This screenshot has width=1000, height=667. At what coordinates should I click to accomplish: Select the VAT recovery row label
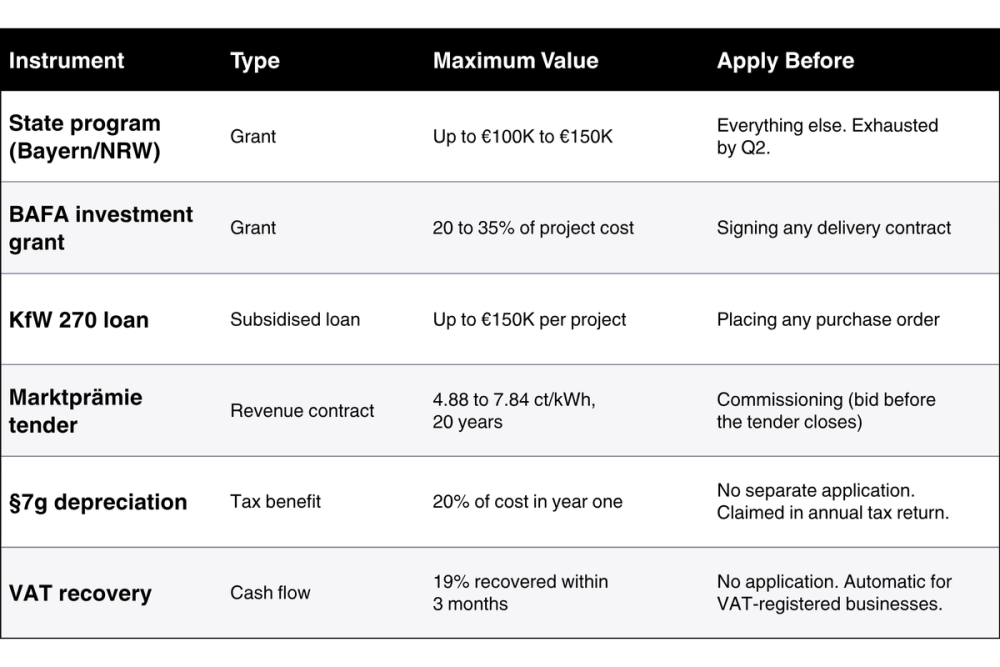(x=80, y=593)
